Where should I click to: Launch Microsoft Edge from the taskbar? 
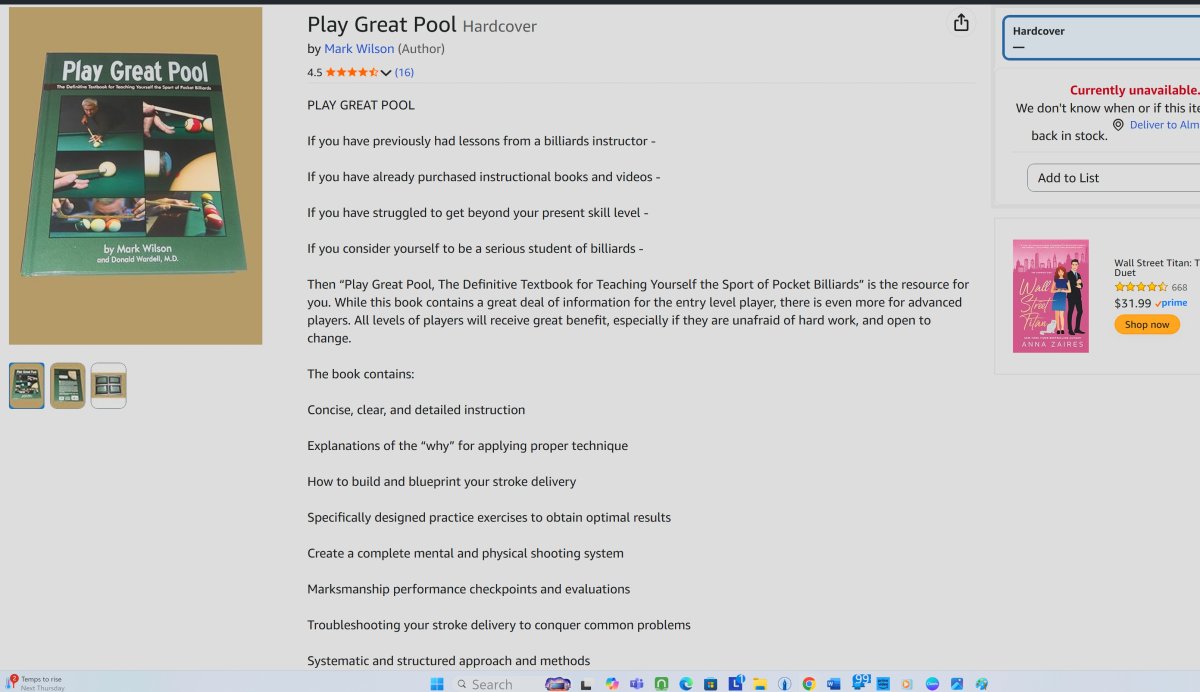[686, 684]
